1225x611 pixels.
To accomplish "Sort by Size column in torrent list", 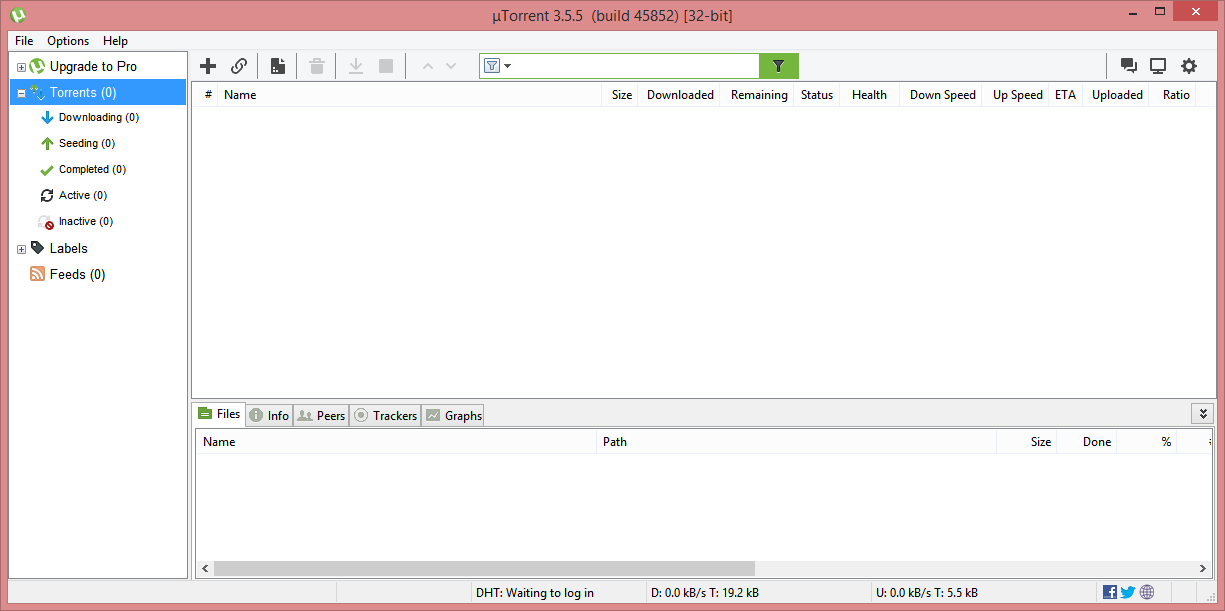I will tap(621, 95).
